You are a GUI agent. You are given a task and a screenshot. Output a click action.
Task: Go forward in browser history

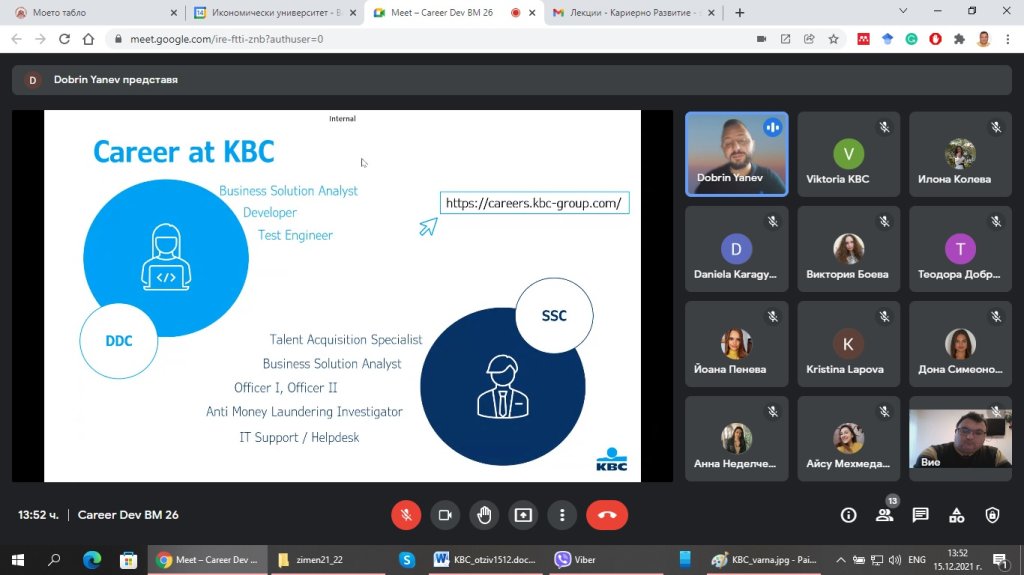[40, 39]
